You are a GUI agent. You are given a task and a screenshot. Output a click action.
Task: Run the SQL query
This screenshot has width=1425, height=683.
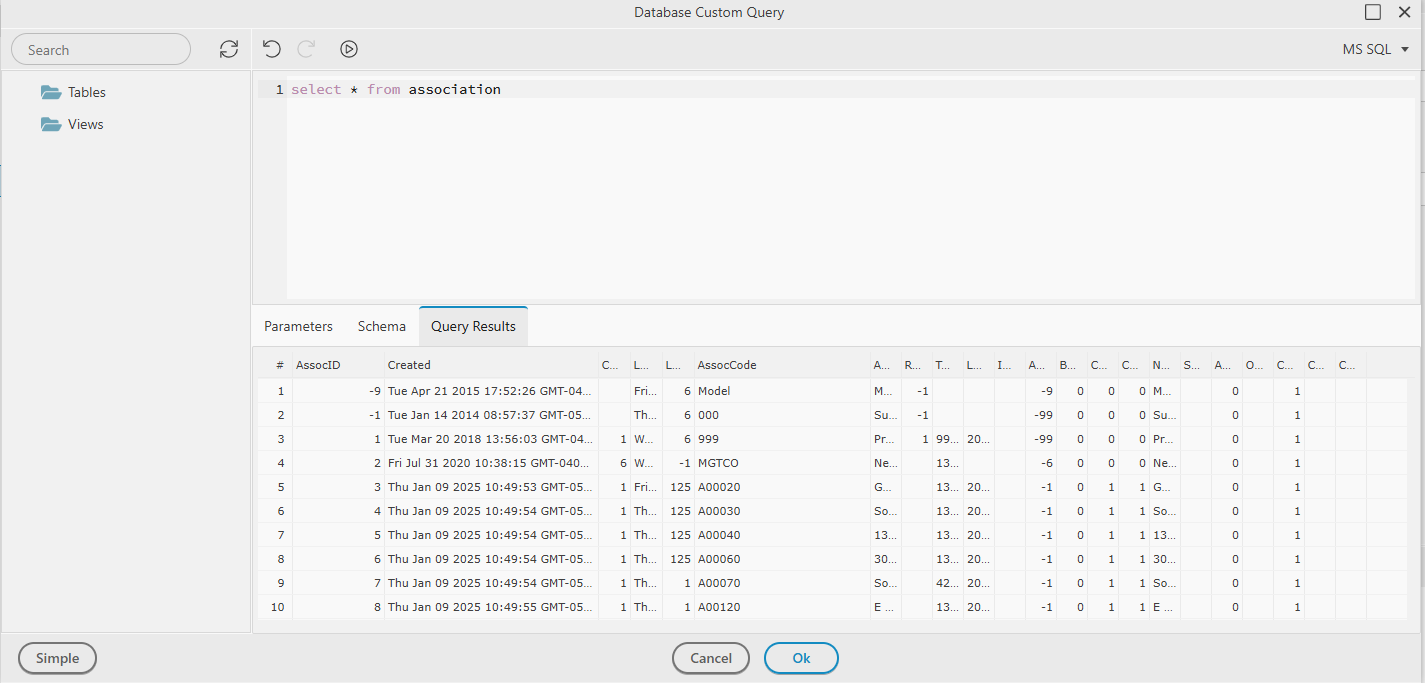coord(348,48)
